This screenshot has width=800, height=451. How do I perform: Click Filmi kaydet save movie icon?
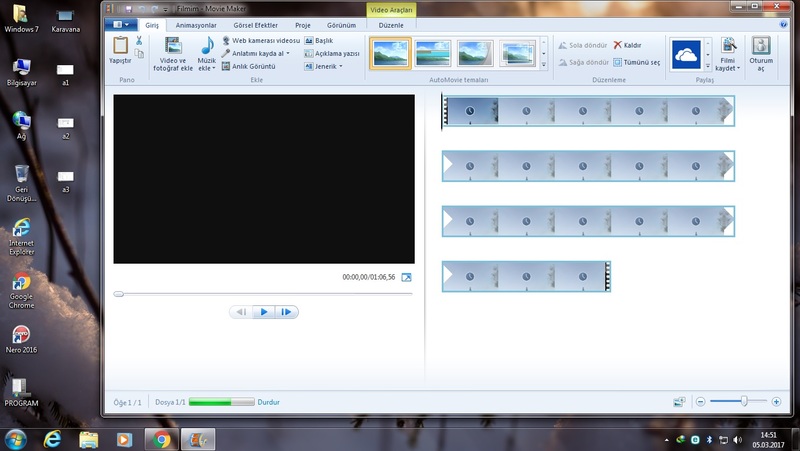[728, 45]
